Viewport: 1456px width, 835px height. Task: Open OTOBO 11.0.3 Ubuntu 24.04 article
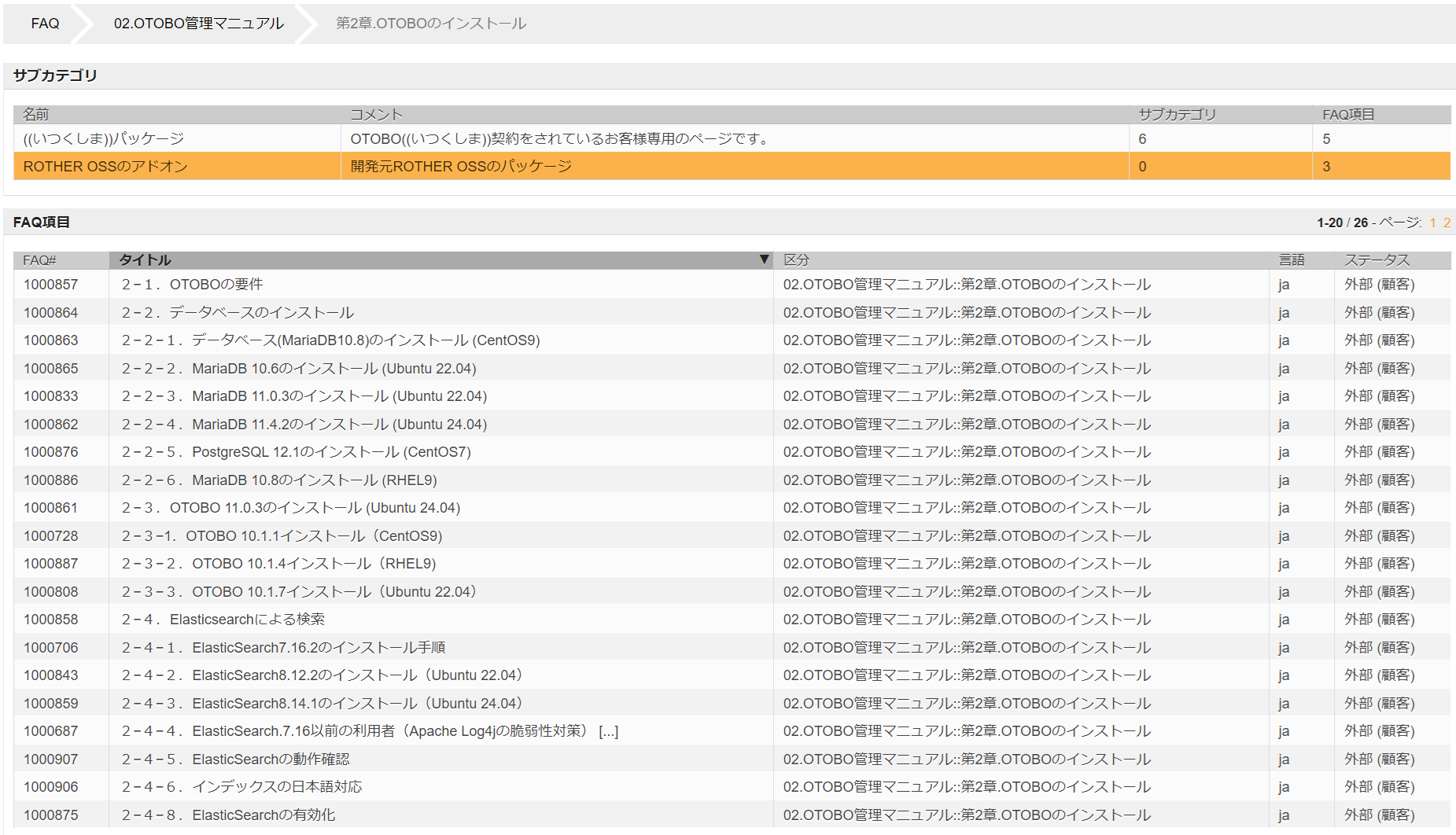291,508
